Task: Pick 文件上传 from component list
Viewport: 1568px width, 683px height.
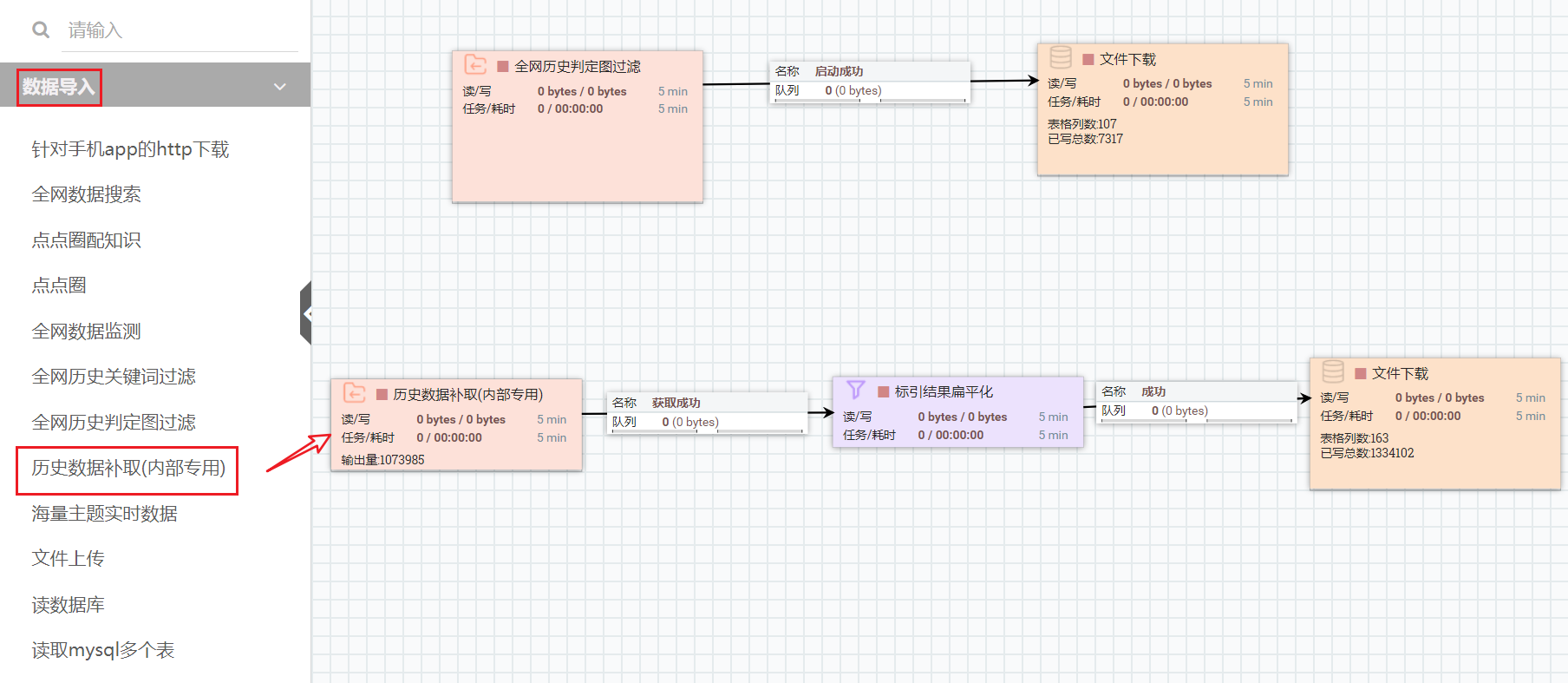Action: pos(68,559)
